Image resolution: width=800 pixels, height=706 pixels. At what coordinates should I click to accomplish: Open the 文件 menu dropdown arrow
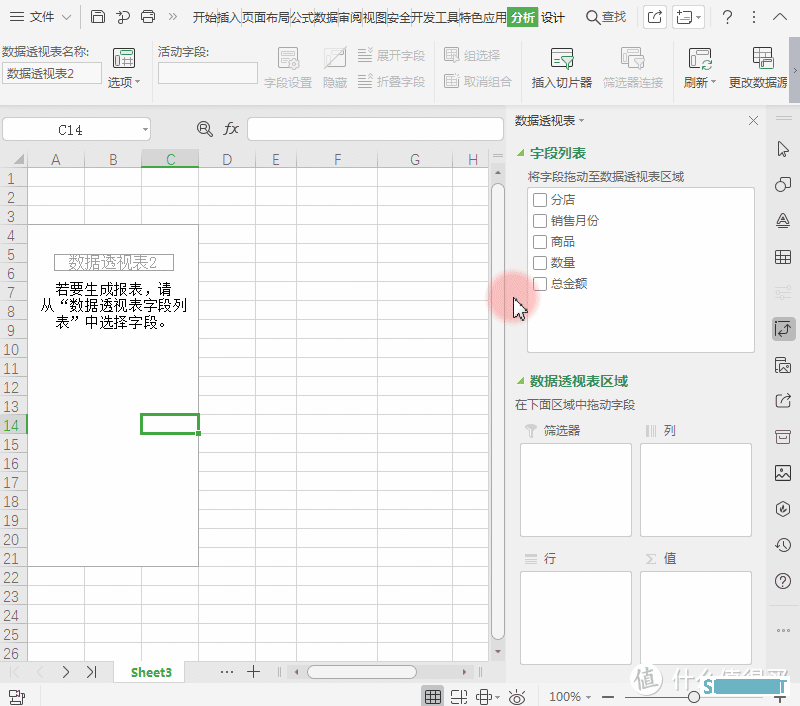click(x=66, y=17)
